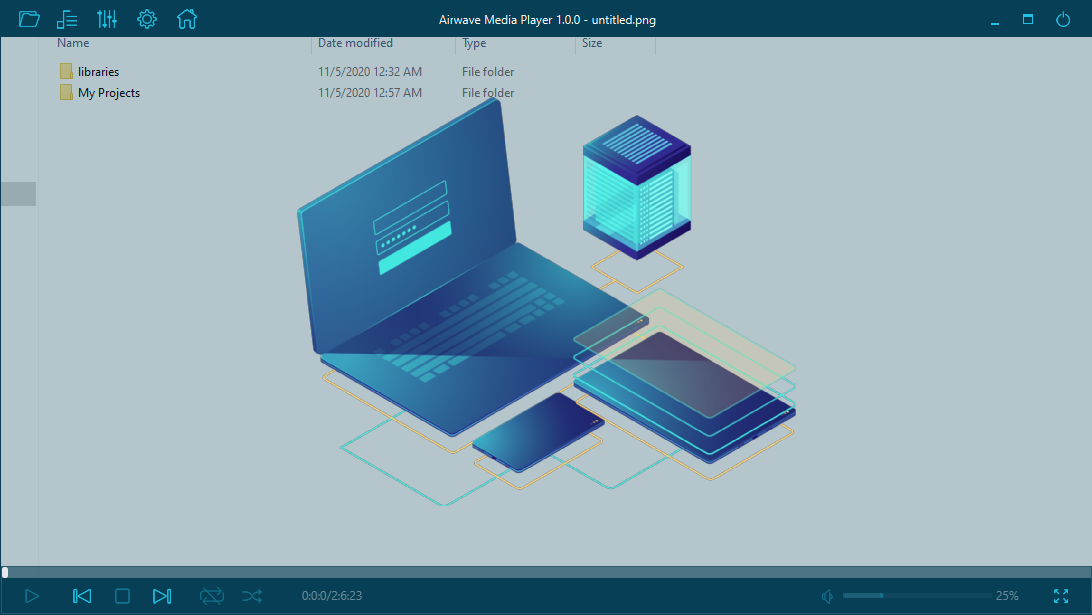The width and height of the screenshot is (1092, 615).
Task: Maximize the Airwave Media Player window
Action: [1028, 20]
